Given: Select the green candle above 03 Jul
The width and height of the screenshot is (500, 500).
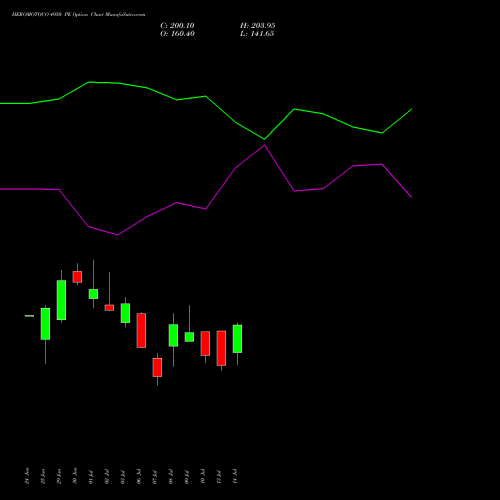Looking at the screenshot, I should (125, 313).
